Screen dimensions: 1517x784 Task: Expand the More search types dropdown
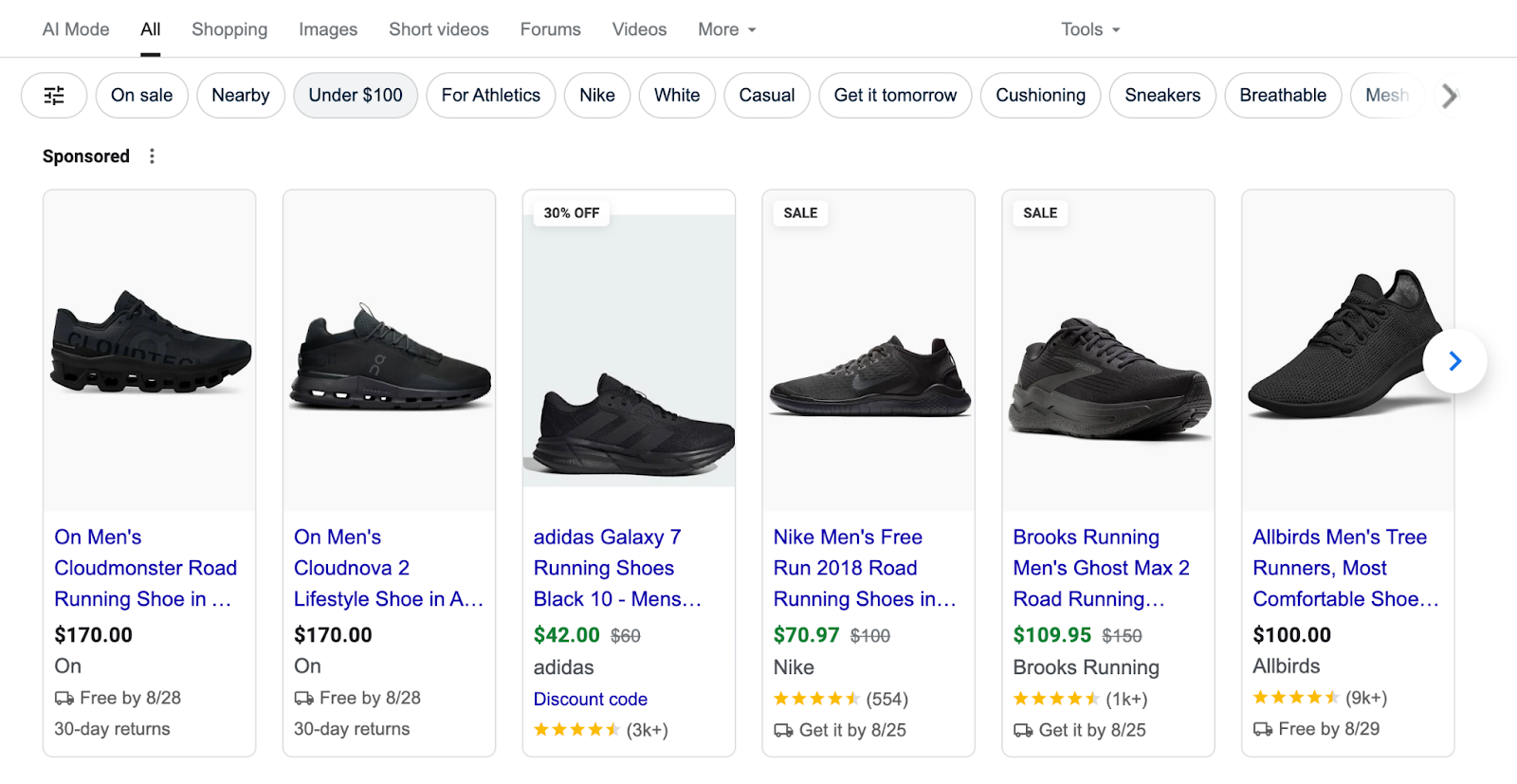tap(727, 29)
